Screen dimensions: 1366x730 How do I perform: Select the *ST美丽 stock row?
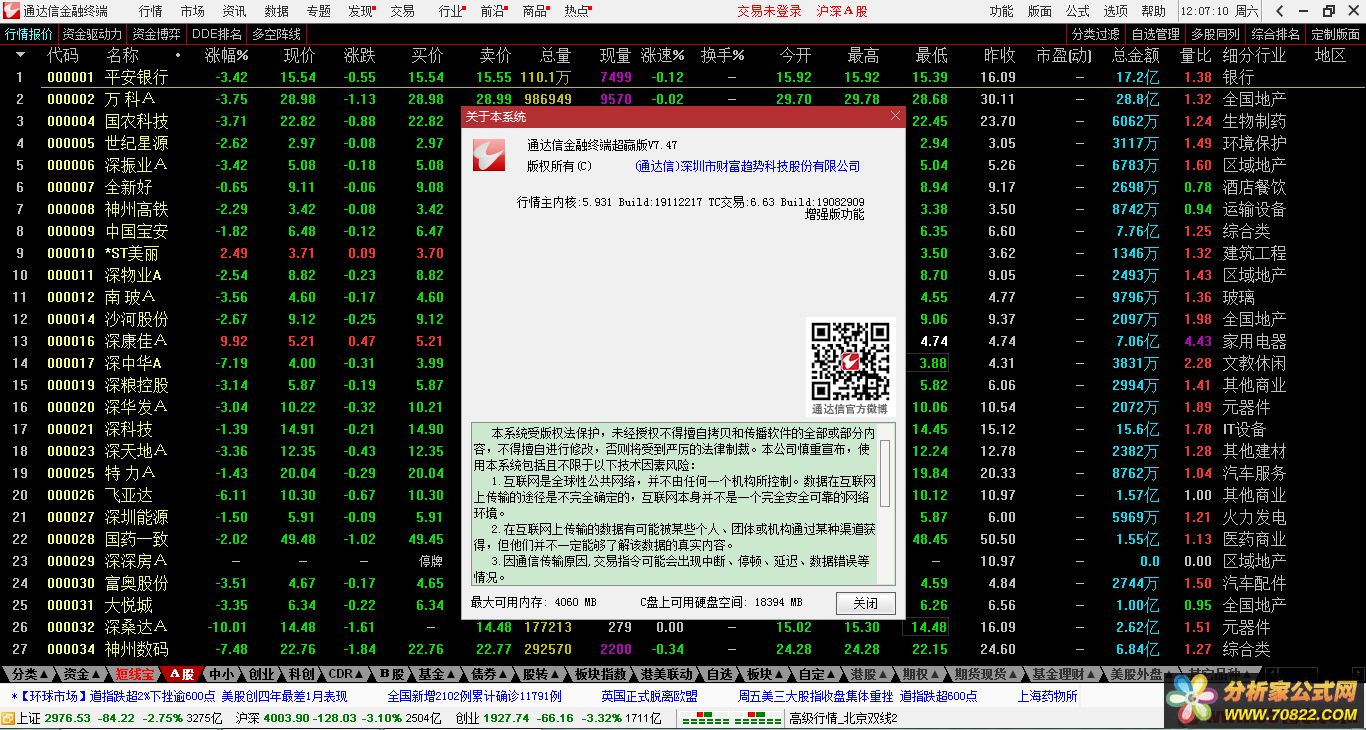(x=683, y=253)
